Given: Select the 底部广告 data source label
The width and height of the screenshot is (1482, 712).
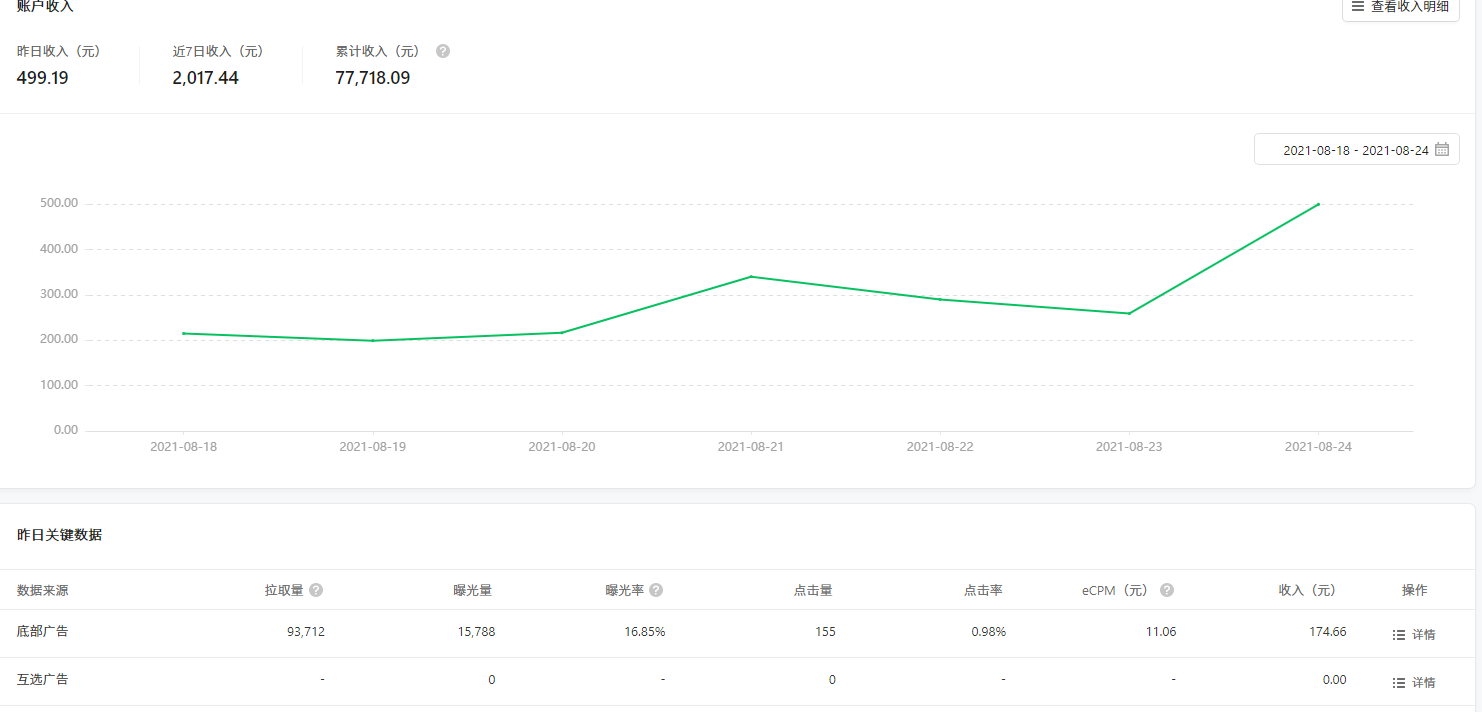Looking at the screenshot, I should 43,631.
